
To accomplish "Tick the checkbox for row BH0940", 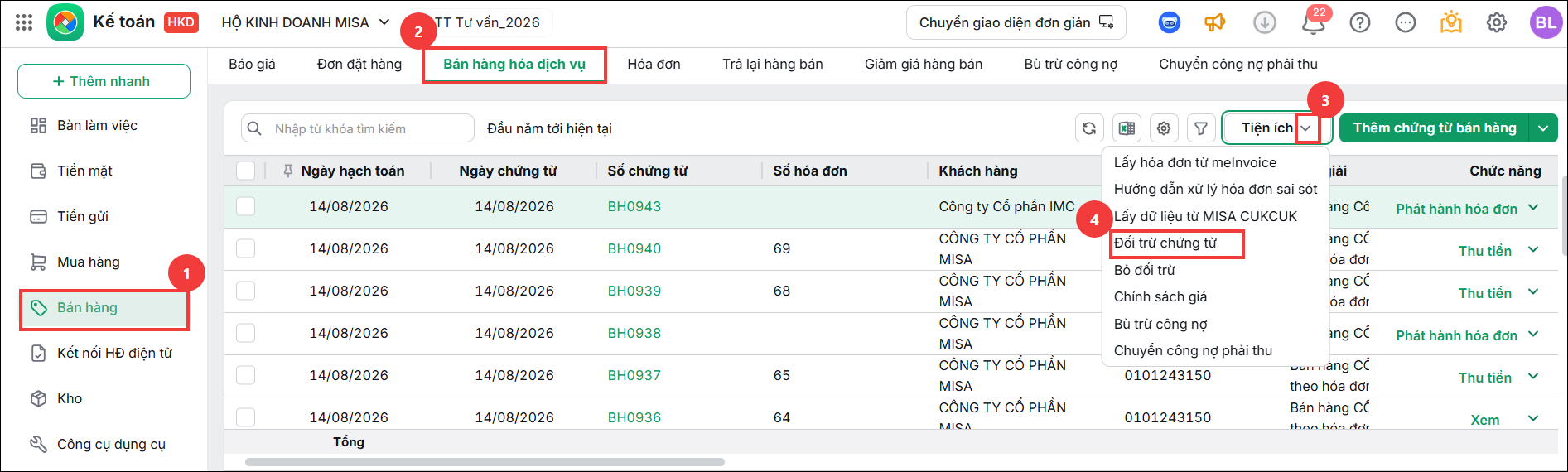I will 245,248.
